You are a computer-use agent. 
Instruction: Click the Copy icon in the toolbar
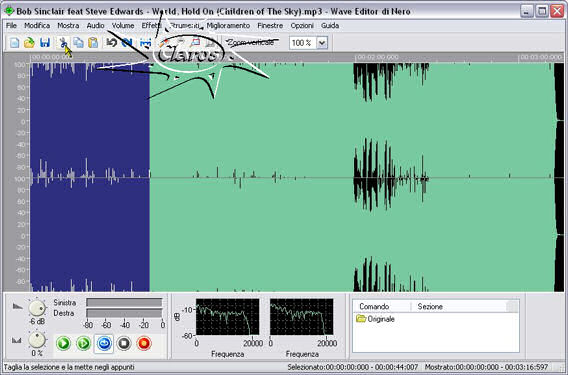point(78,43)
